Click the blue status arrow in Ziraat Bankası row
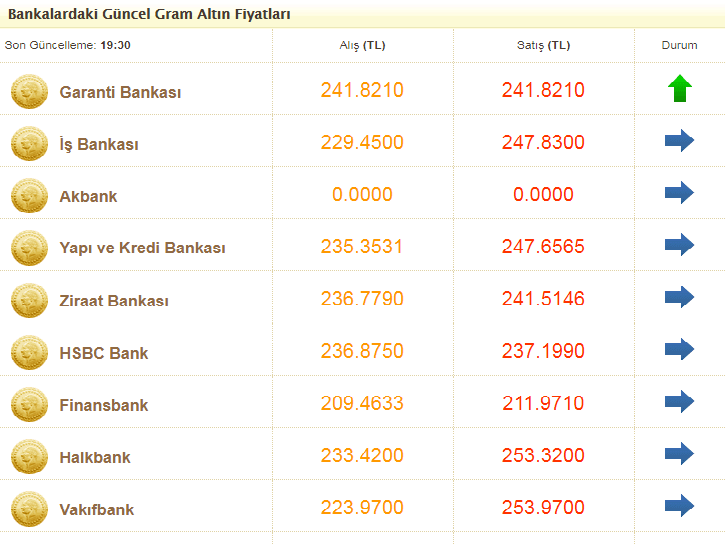The image size is (725, 544). [x=679, y=297]
